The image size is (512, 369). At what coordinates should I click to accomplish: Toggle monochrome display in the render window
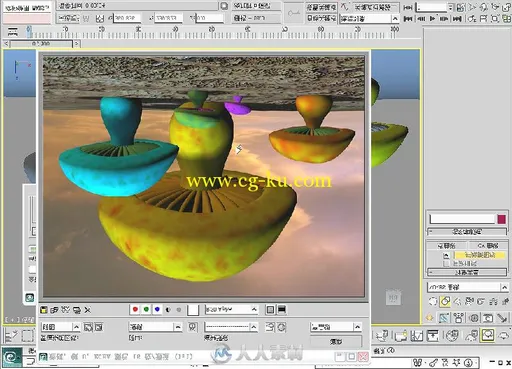tap(179, 310)
